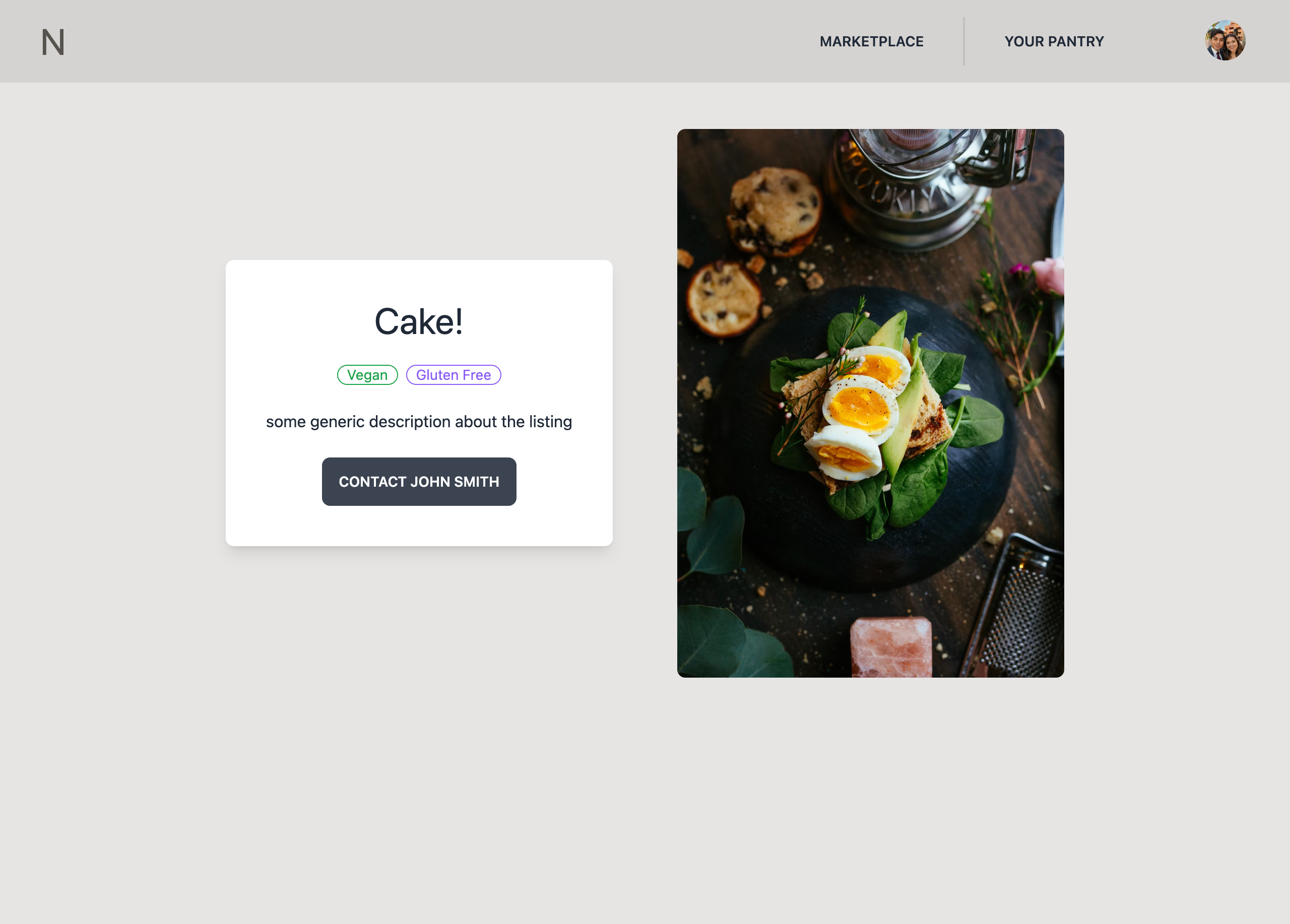Click CONTACT JOHN SMITH button
1290x924 pixels.
[x=419, y=481]
